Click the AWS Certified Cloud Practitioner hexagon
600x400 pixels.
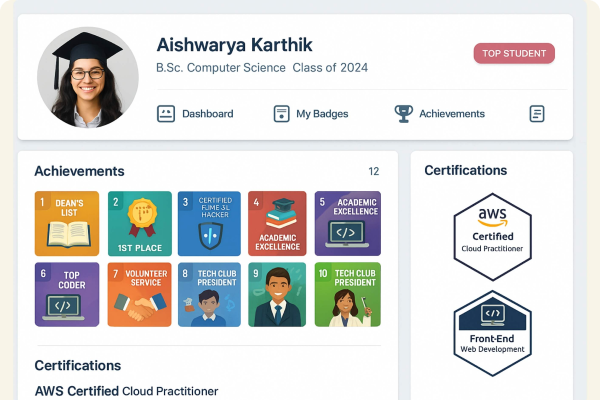(491, 236)
